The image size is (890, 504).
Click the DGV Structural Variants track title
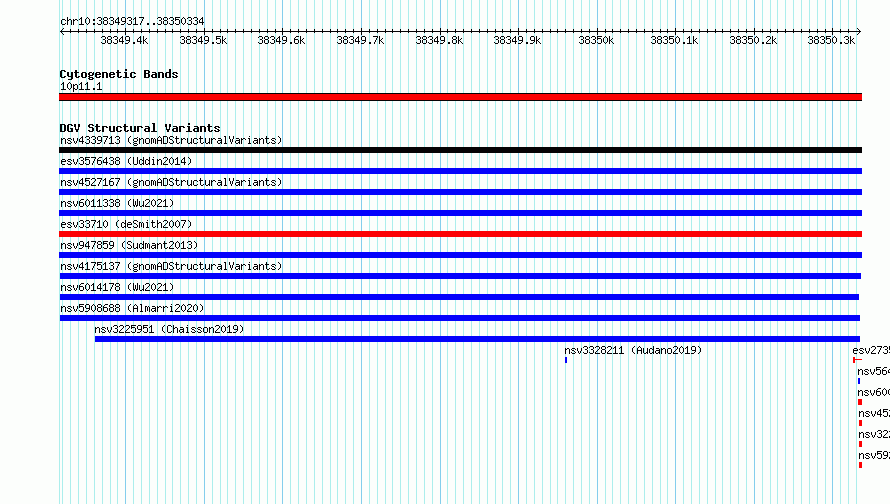tap(140, 128)
